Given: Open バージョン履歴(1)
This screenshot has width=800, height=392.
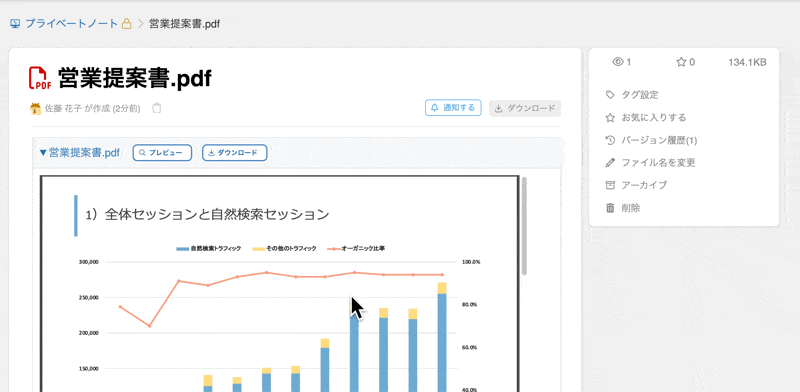Looking at the screenshot, I should pyautogui.click(x=659, y=140).
